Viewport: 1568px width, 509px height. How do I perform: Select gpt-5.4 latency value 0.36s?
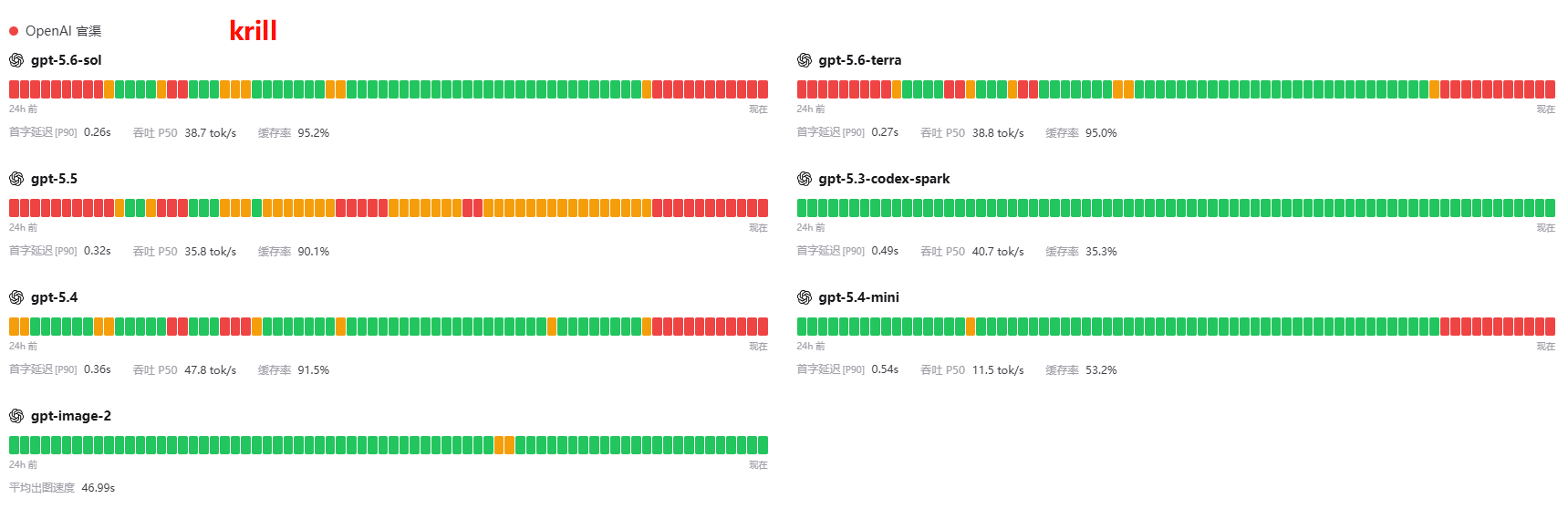tap(98, 369)
